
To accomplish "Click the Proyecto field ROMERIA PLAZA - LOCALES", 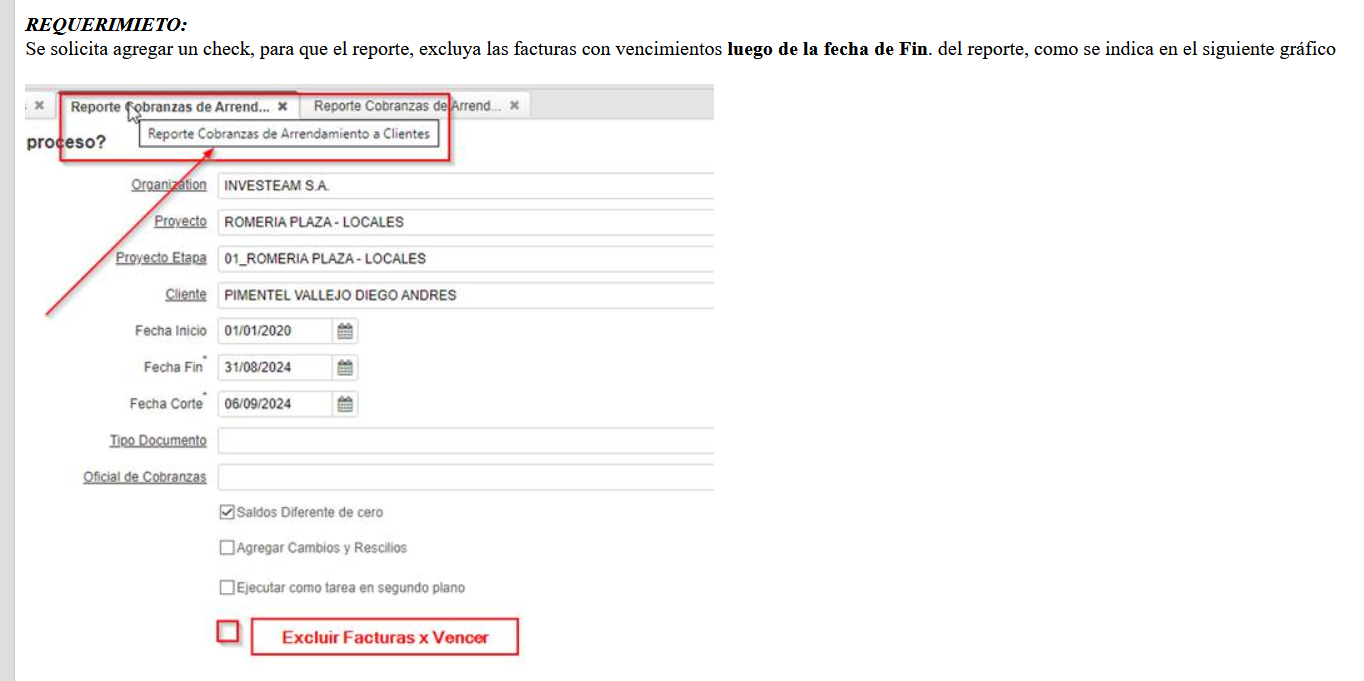I will [465, 222].
